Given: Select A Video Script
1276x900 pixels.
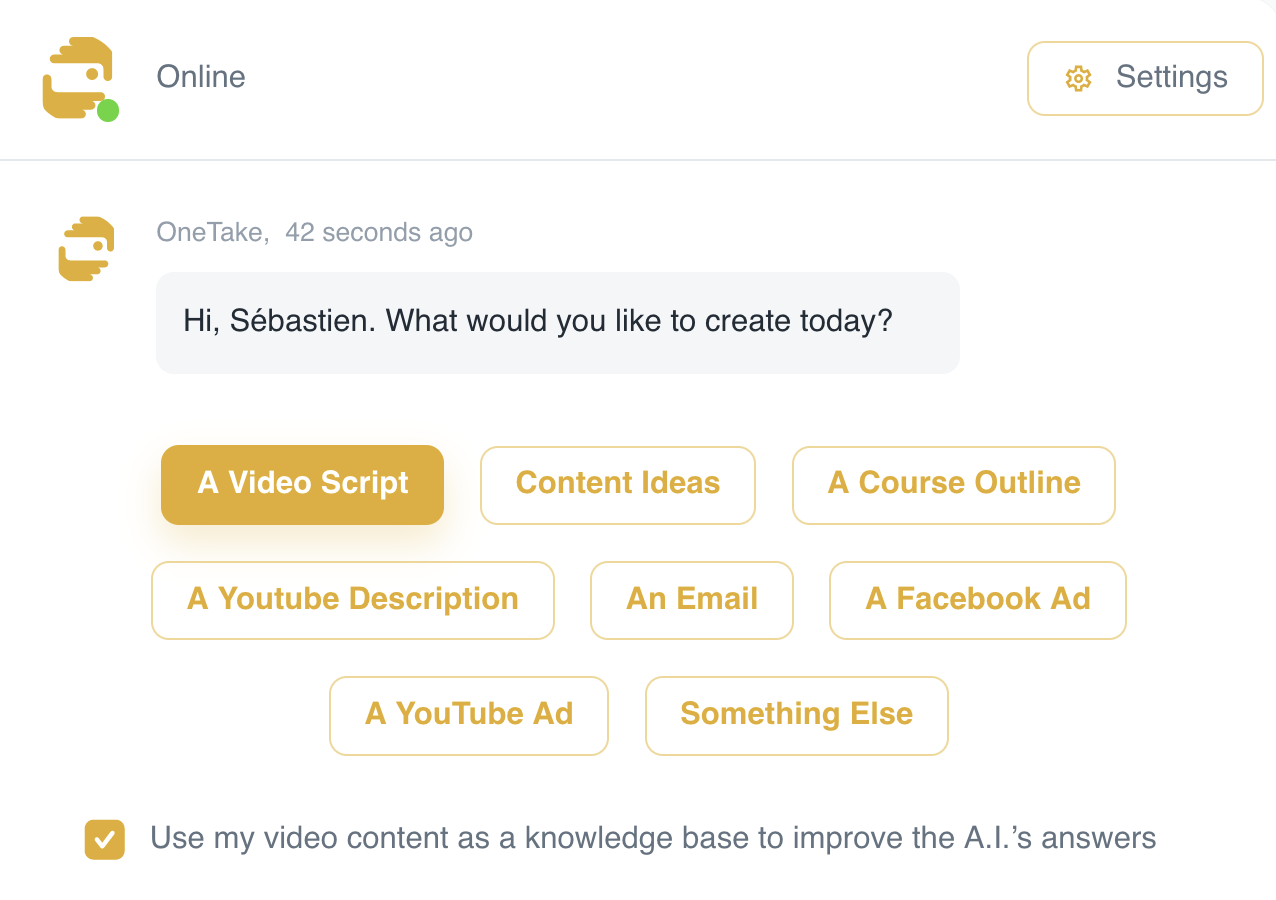Looking at the screenshot, I should coord(302,484).
